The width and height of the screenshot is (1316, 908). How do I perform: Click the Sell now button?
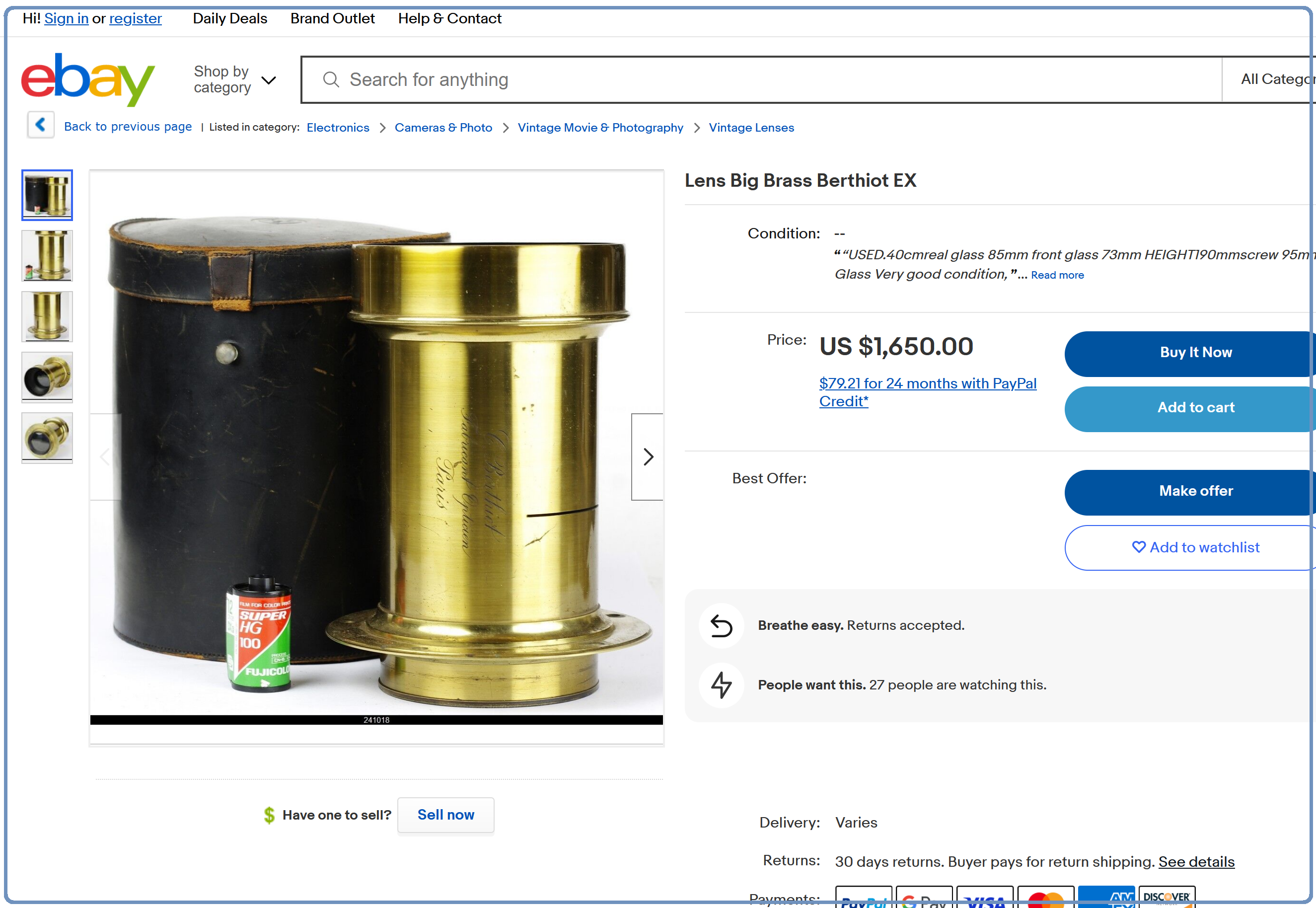(446, 815)
